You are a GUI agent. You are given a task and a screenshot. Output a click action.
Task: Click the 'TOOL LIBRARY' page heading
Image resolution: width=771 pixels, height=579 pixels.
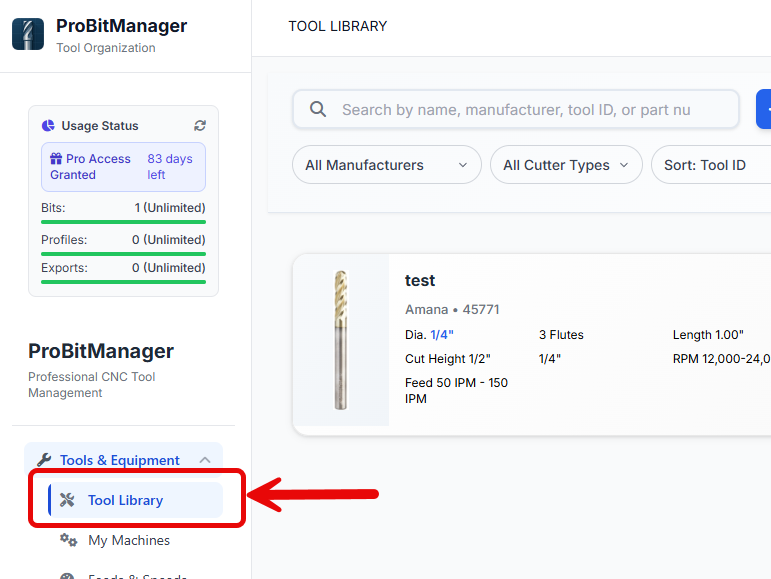pos(337,26)
